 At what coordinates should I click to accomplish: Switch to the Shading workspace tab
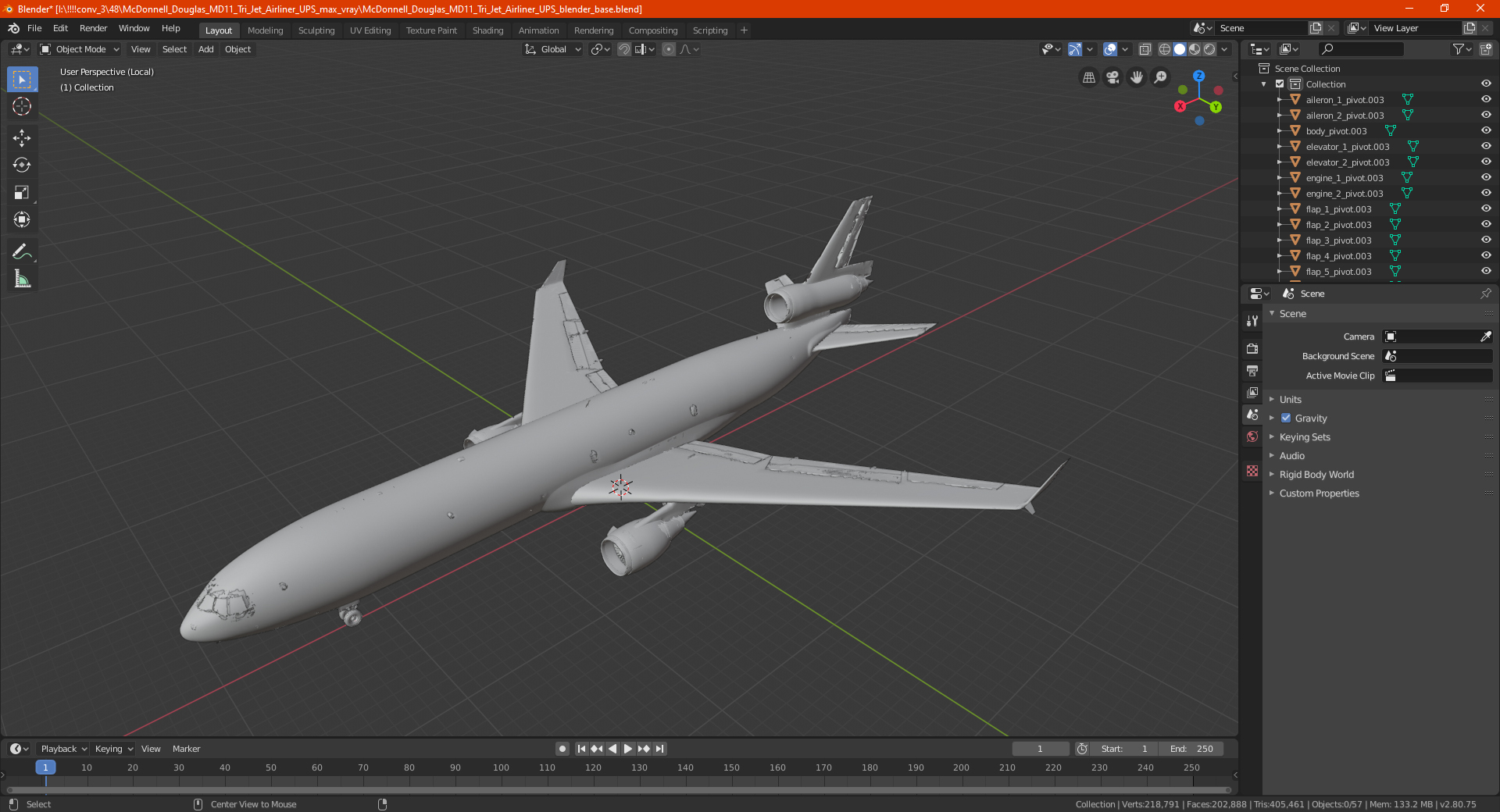[487, 30]
